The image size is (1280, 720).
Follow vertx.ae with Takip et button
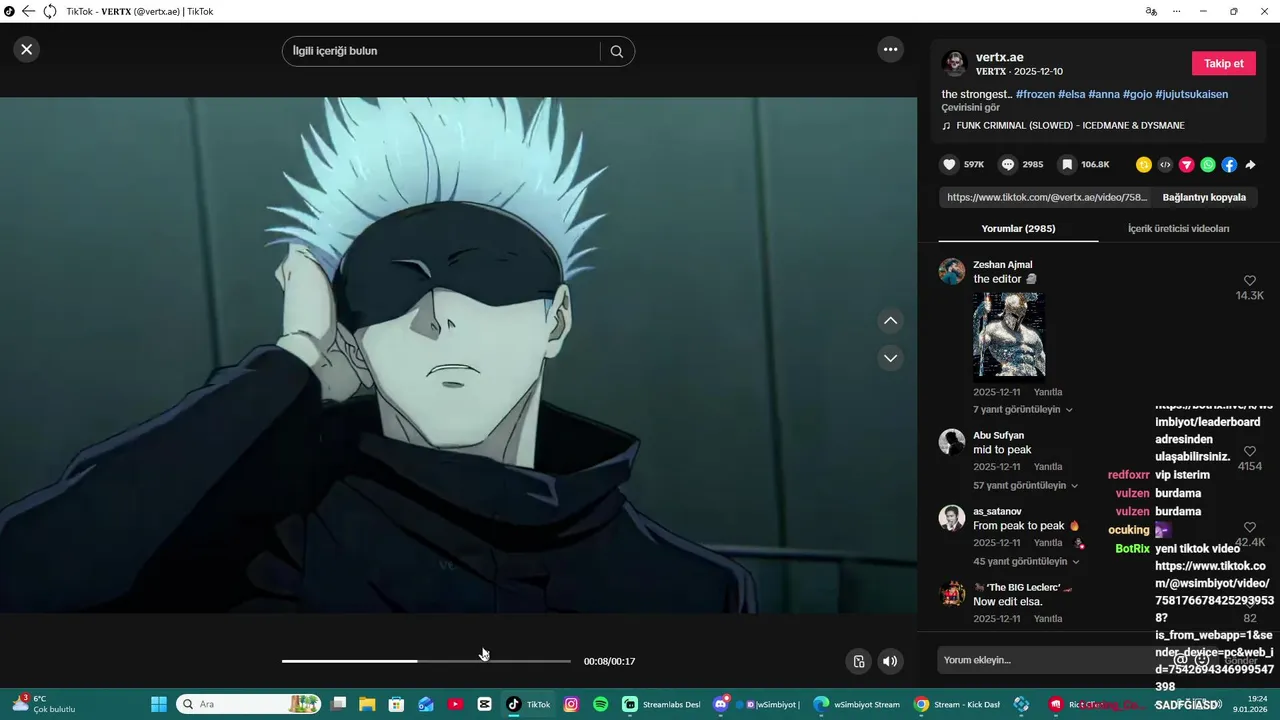click(x=1223, y=63)
